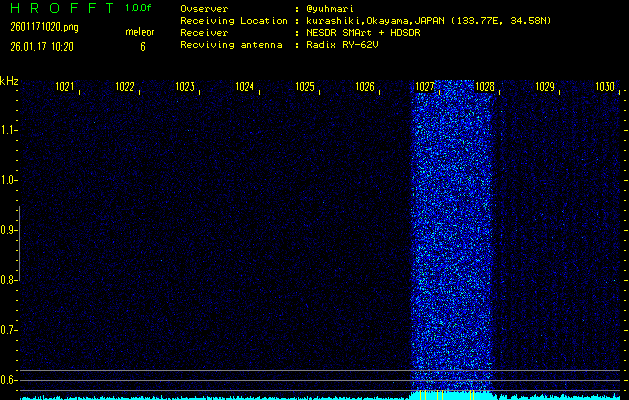The height and width of the screenshot is (400, 629).
Task: Click the timestamp 26.01.17 10:20
Action: point(42,47)
